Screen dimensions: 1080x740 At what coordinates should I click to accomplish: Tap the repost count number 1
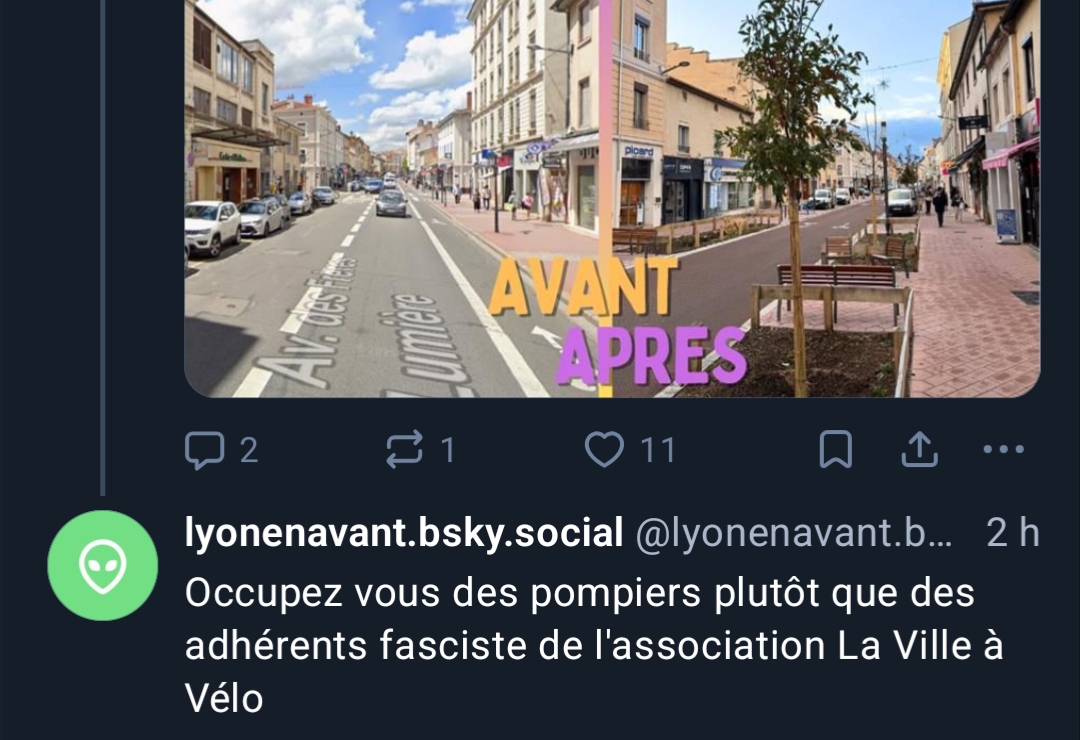[x=448, y=451]
